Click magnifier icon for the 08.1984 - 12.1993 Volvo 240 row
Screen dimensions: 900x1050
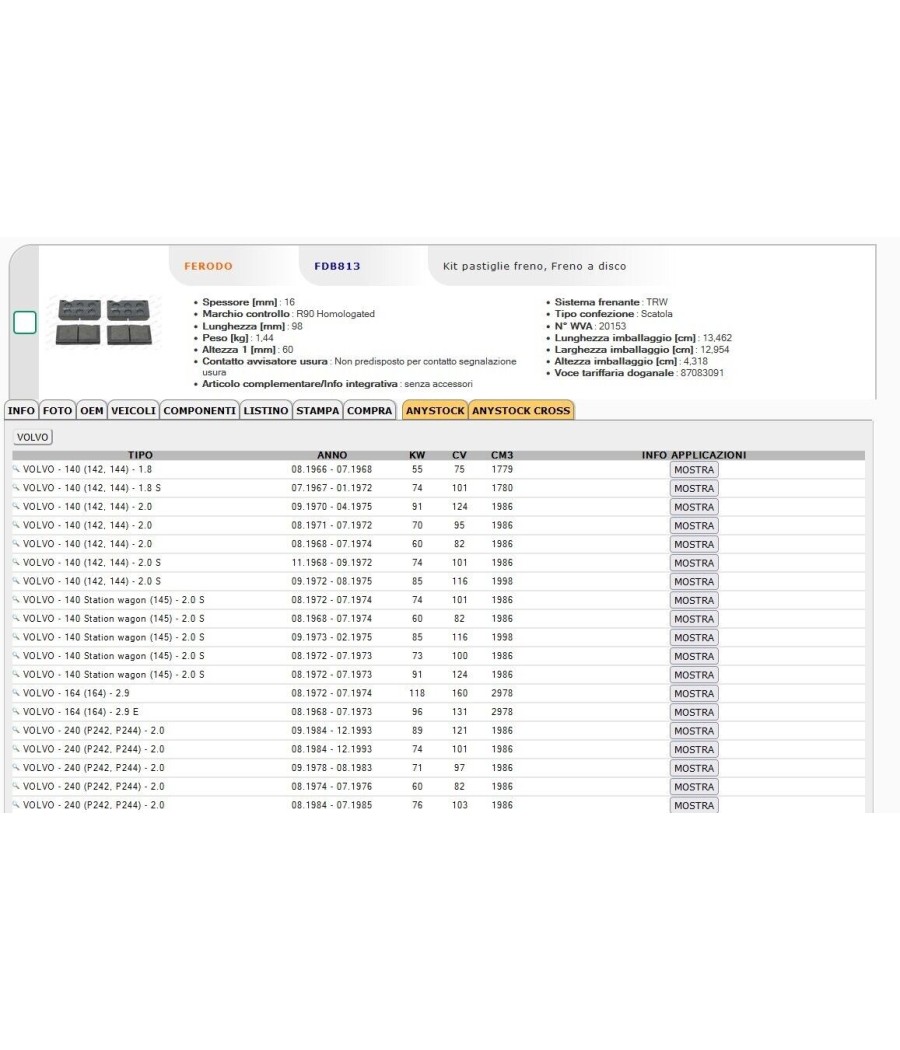16,749
